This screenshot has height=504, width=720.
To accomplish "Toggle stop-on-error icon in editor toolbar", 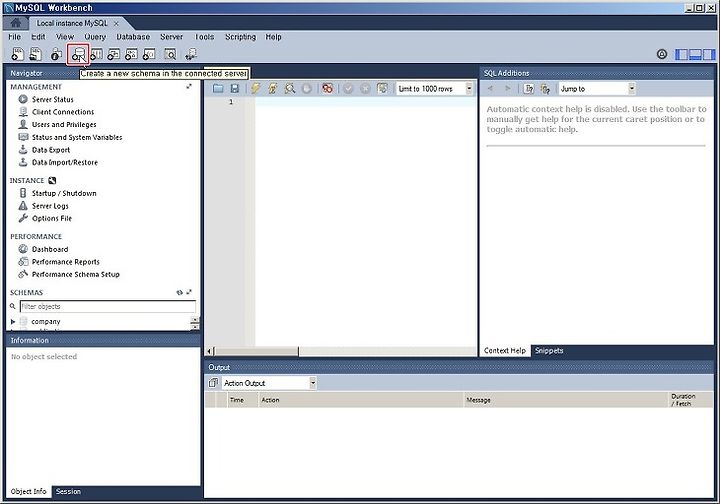I will (x=327, y=88).
